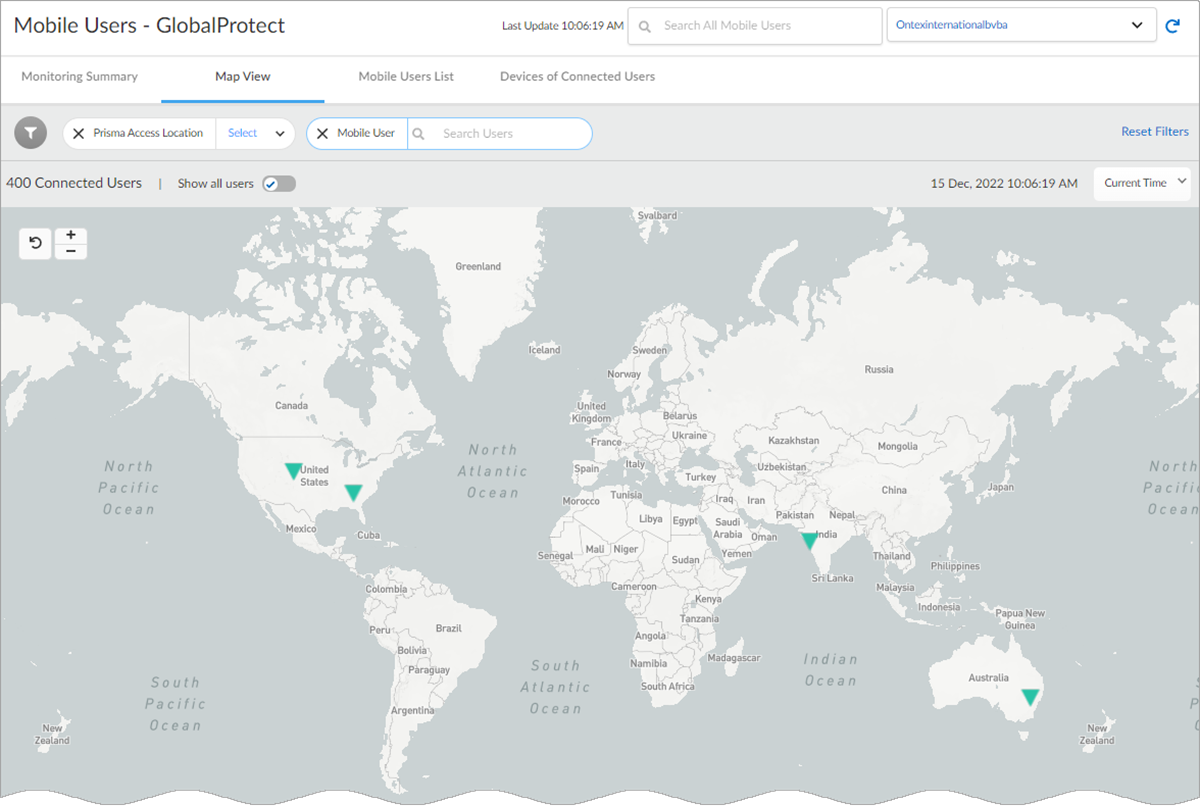Viewport: 1200px width, 806px height.
Task: Open the Mobile Users List tab
Action: [406, 76]
